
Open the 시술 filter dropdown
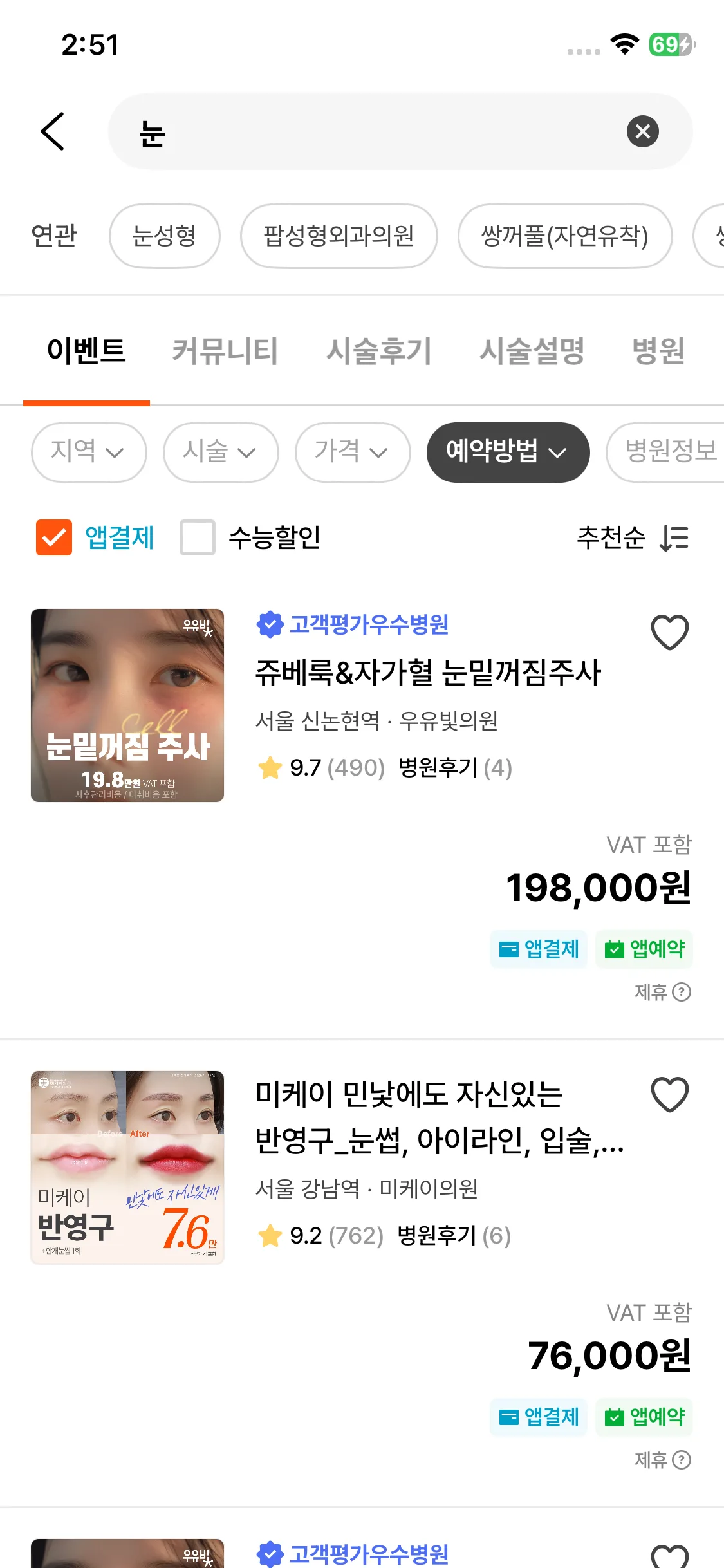pos(221,452)
